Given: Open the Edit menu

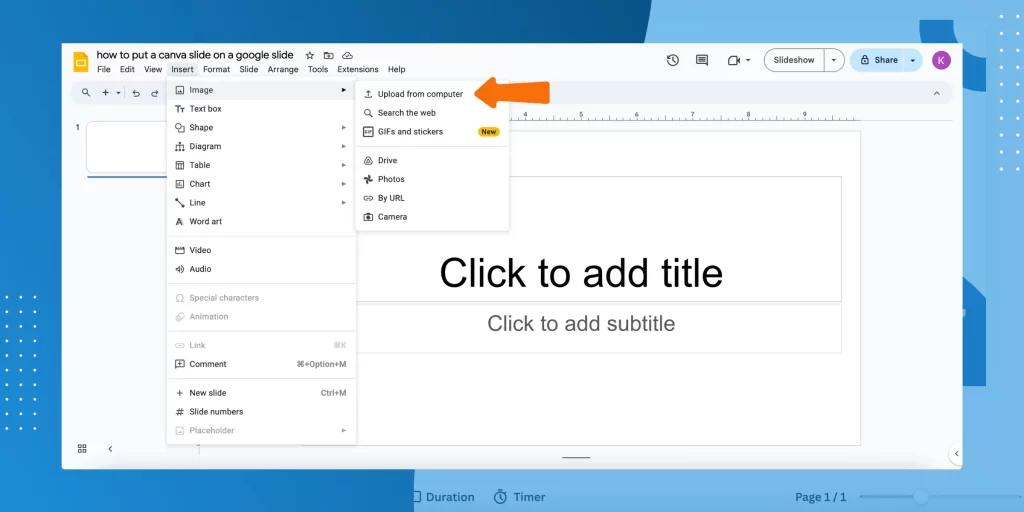Looking at the screenshot, I should pos(127,69).
